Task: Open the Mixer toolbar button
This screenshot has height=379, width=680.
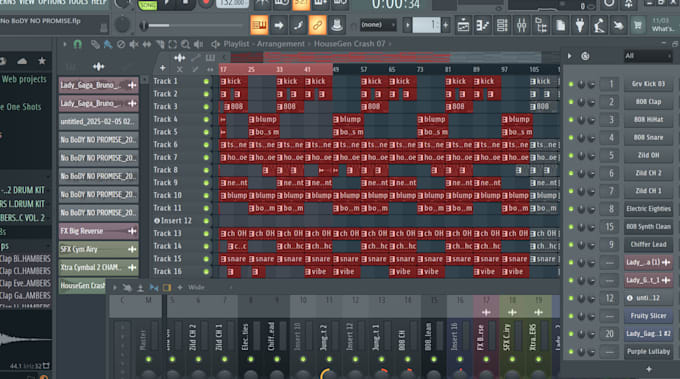Action: [521, 26]
